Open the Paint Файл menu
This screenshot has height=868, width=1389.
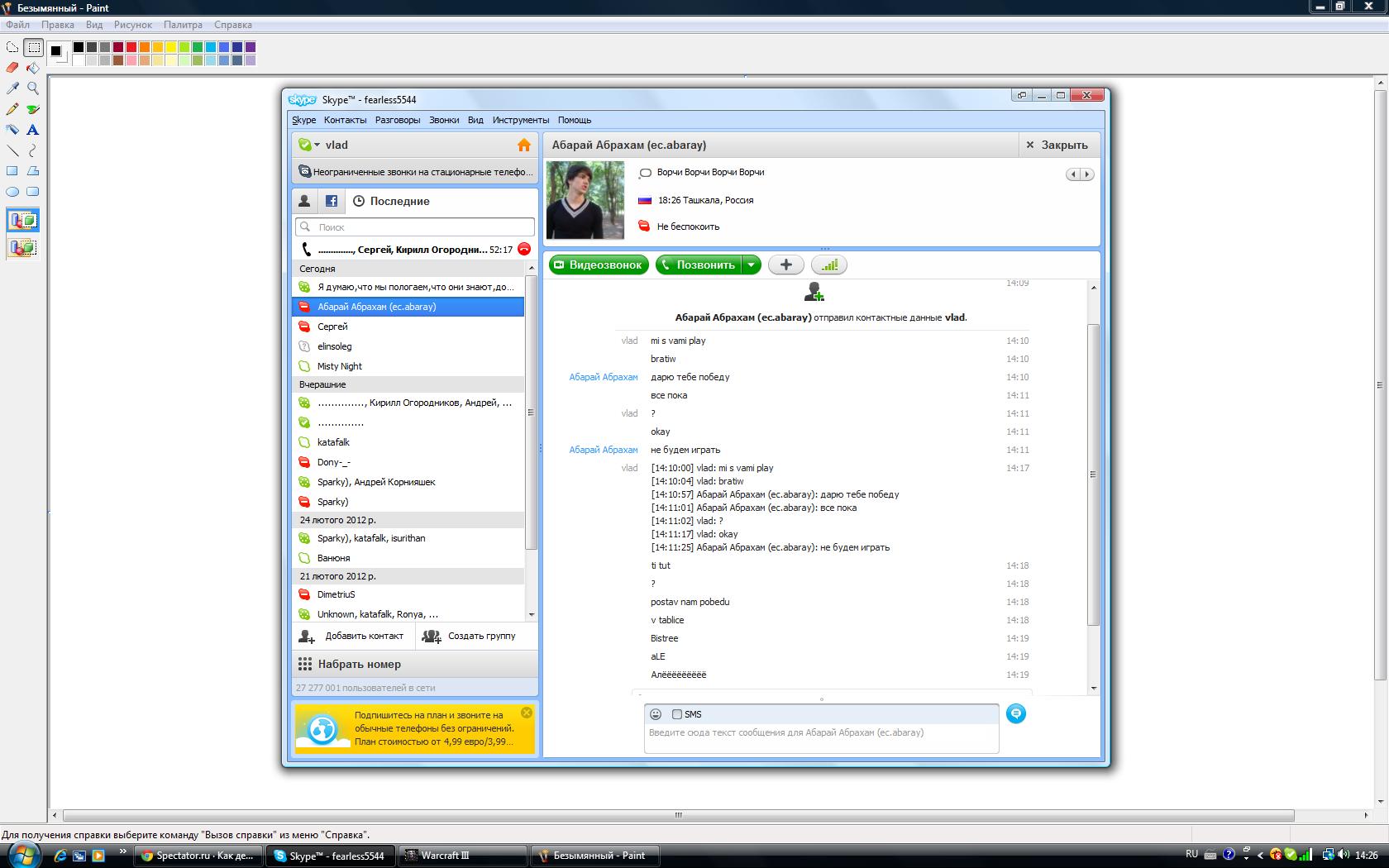click(x=17, y=25)
